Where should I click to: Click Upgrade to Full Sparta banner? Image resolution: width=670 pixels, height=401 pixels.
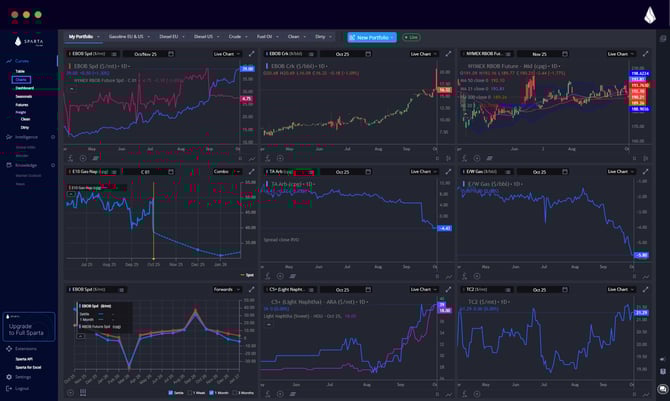(x=29, y=327)
